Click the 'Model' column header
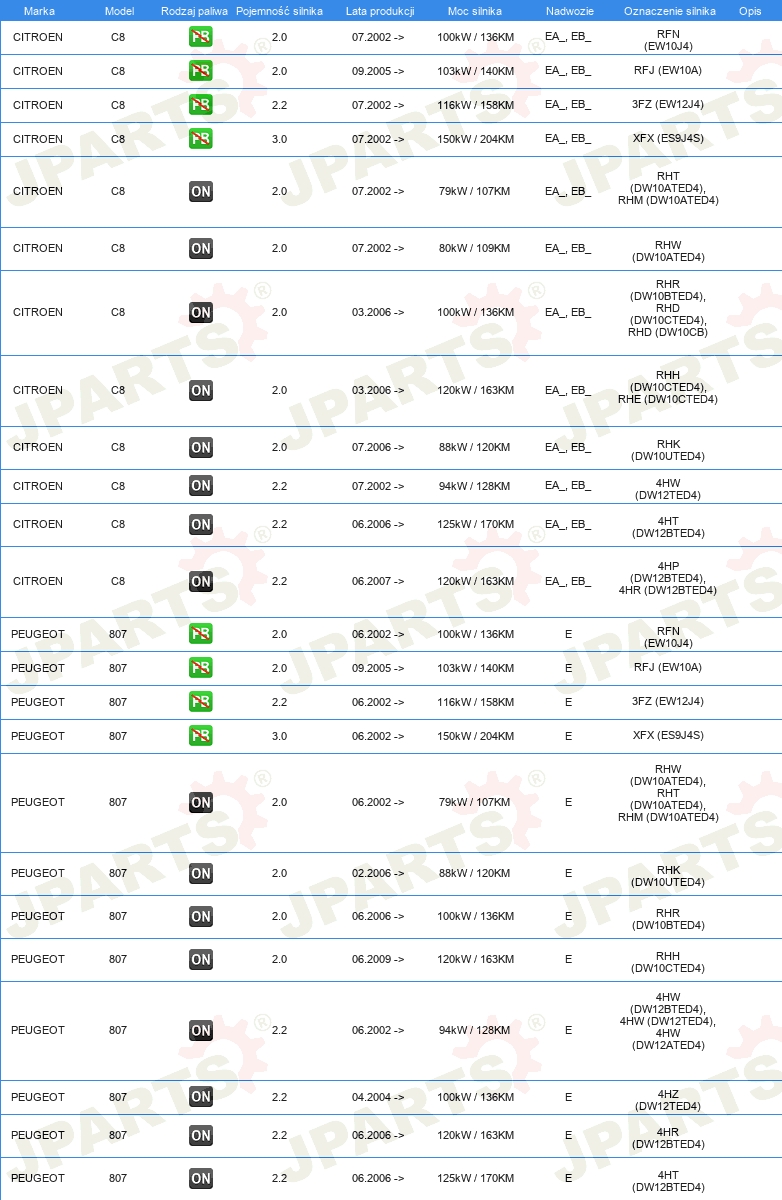The height and width of the screenshot is (1200, 782). [119, 10]
